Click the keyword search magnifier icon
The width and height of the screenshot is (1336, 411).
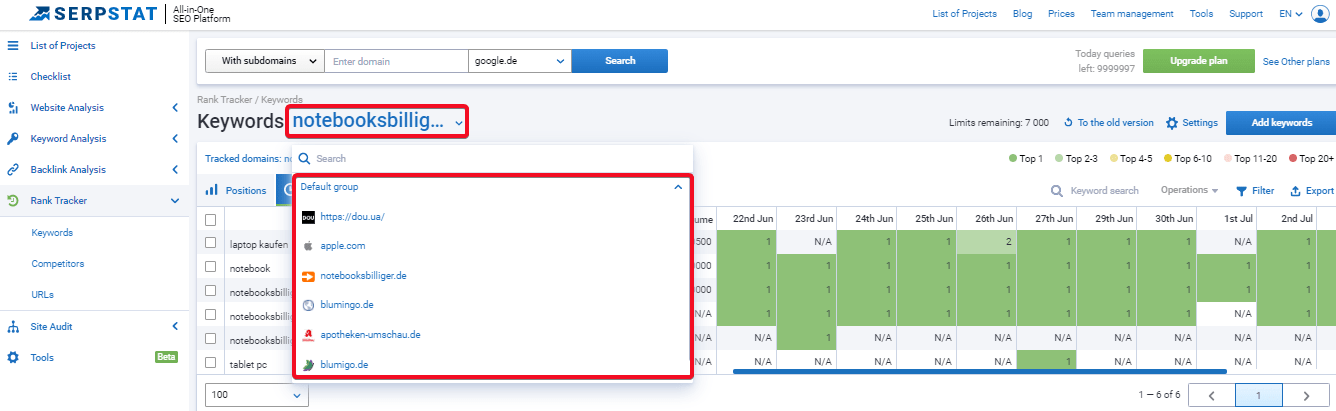(1057, 190)
